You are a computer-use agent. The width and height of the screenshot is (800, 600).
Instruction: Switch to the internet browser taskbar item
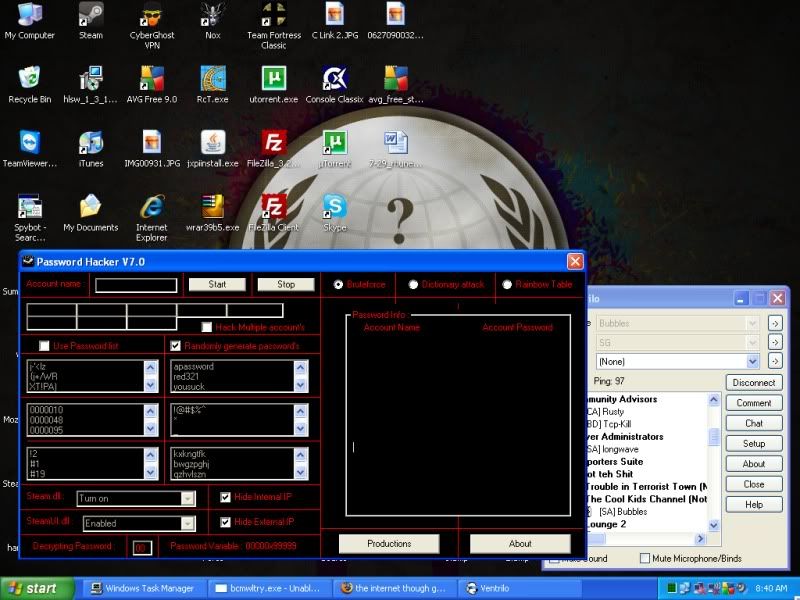click(393, 588)
